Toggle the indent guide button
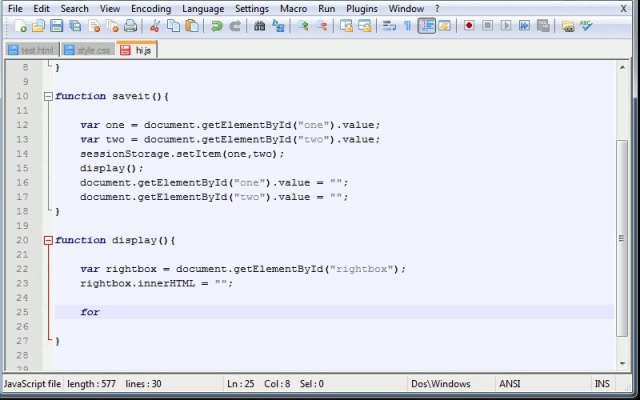 click(x=427, y=26)
